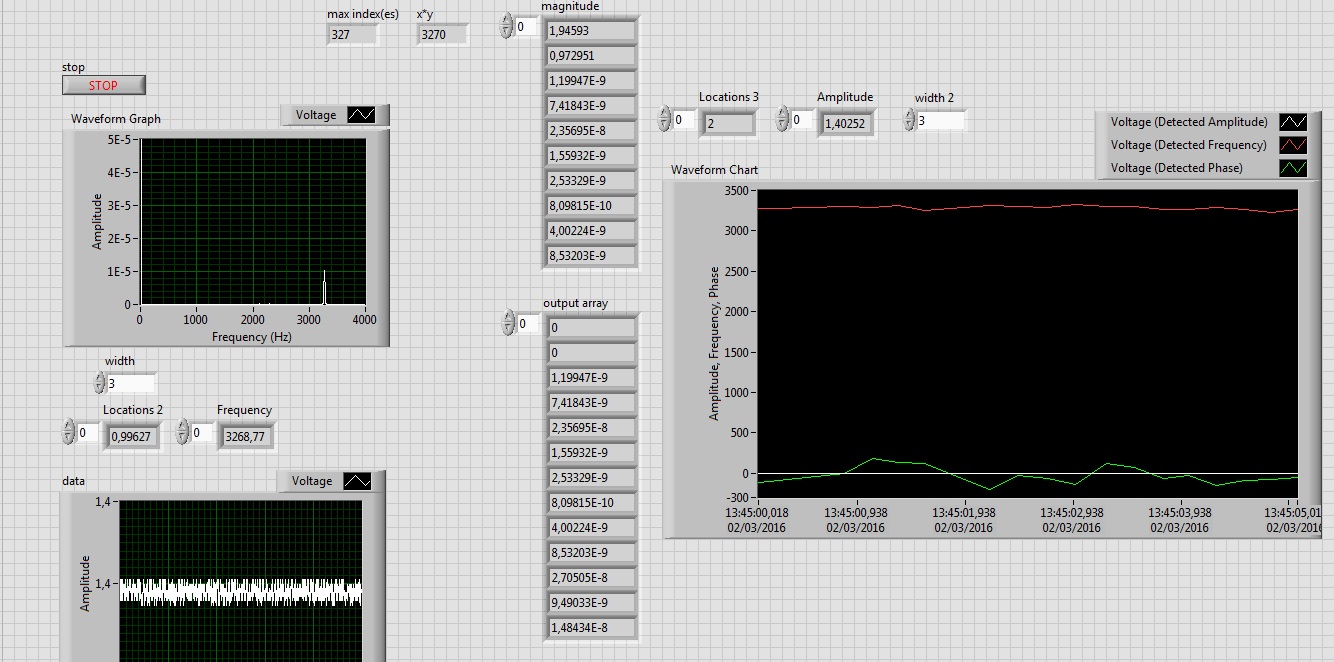Select the width 2 value field
This screenshot has width=1334, height=662.
coord(941,120)
